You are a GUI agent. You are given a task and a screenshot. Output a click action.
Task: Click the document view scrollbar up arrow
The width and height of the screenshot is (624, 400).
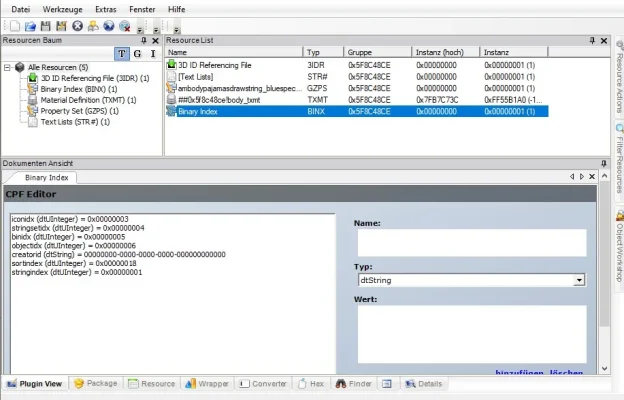tap(604, 176)
